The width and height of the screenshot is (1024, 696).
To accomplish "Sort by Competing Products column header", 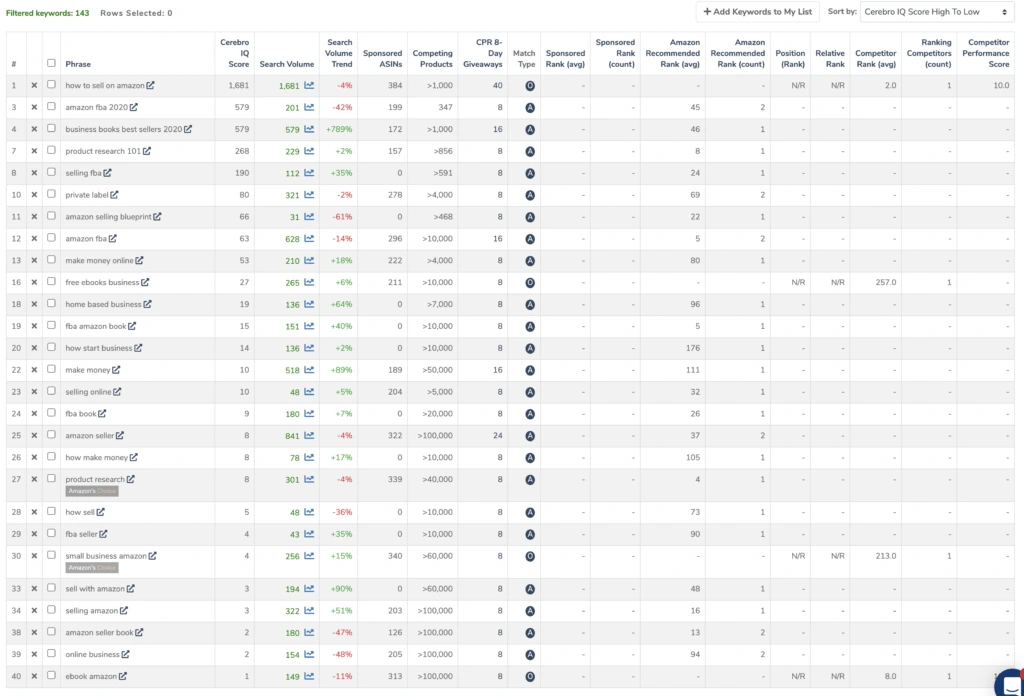I will pos(432,59).
